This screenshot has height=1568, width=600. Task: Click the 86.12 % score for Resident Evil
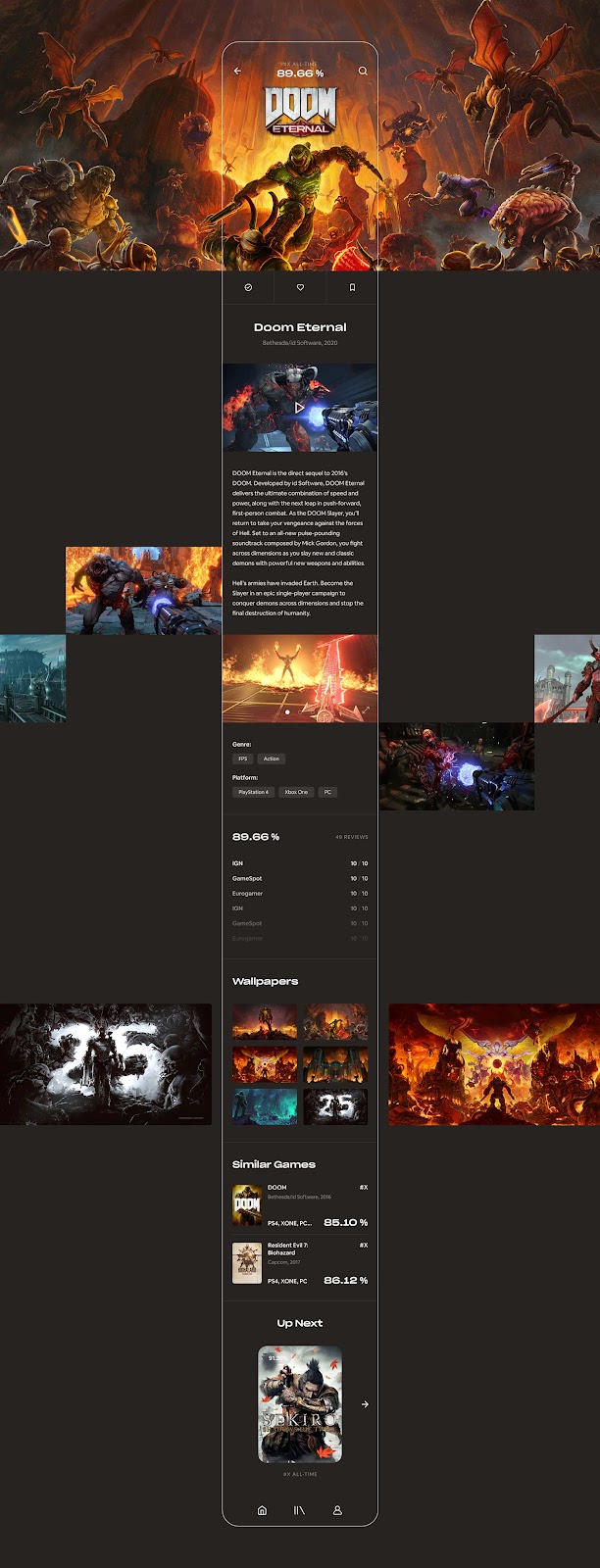pyautogui.click(x=346, y=1280)
